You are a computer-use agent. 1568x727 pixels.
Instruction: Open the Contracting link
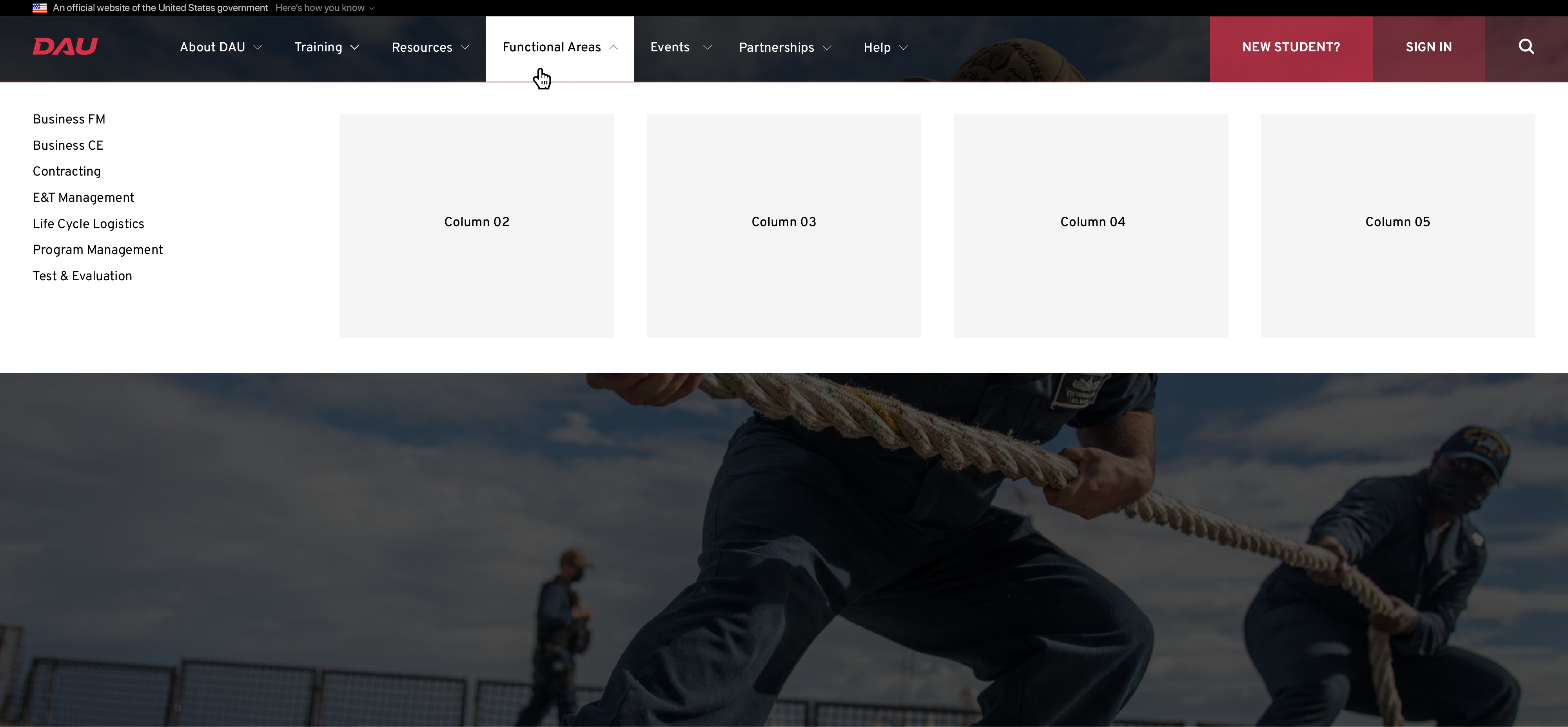pyautogui.click(x=67, y=172)
